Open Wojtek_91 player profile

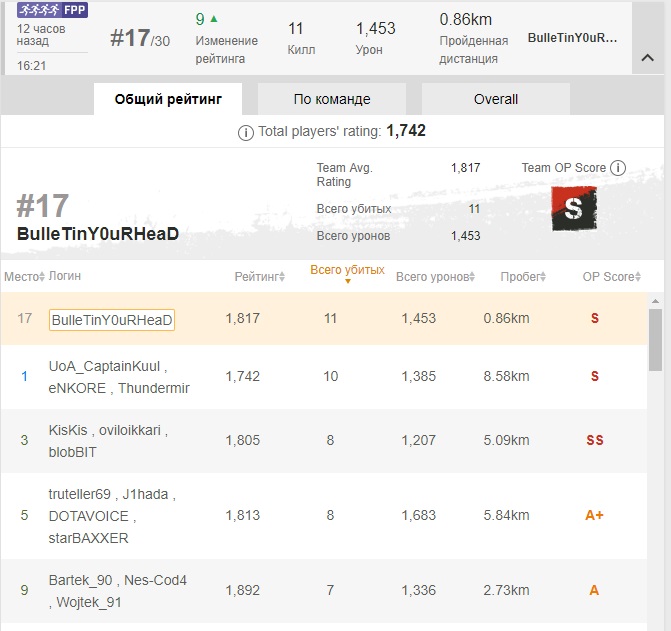89,602
